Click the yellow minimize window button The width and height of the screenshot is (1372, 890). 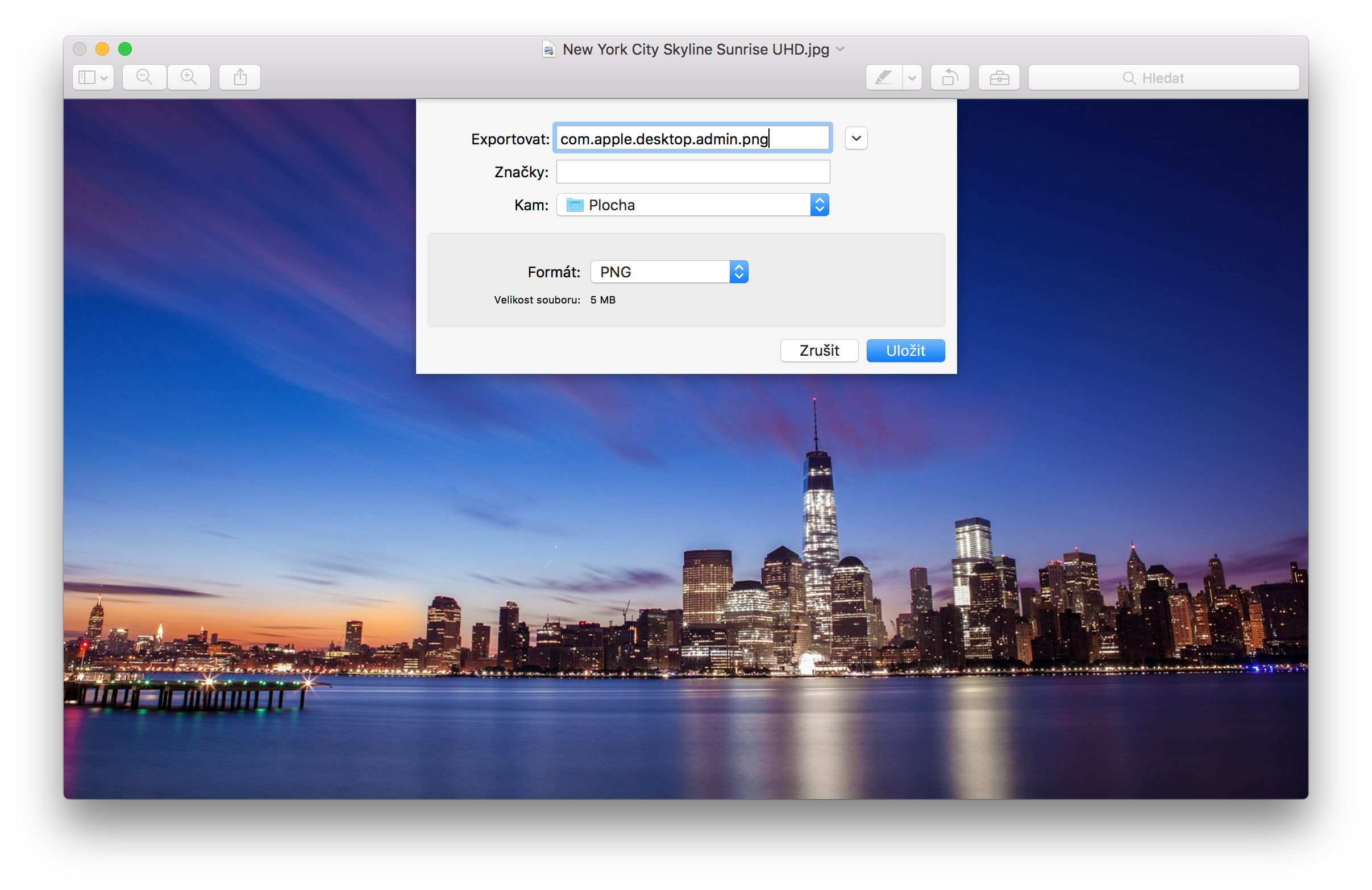tap(102, 49)
